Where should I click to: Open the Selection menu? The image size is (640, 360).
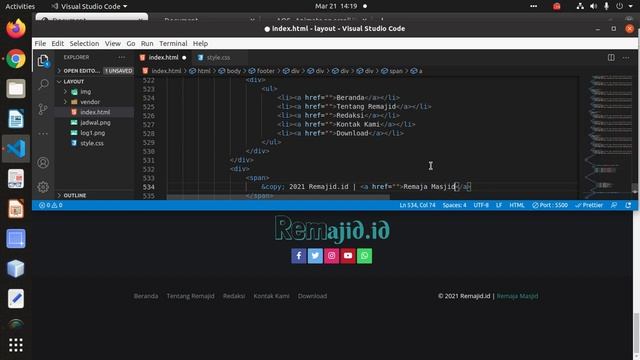pos(84,43)
